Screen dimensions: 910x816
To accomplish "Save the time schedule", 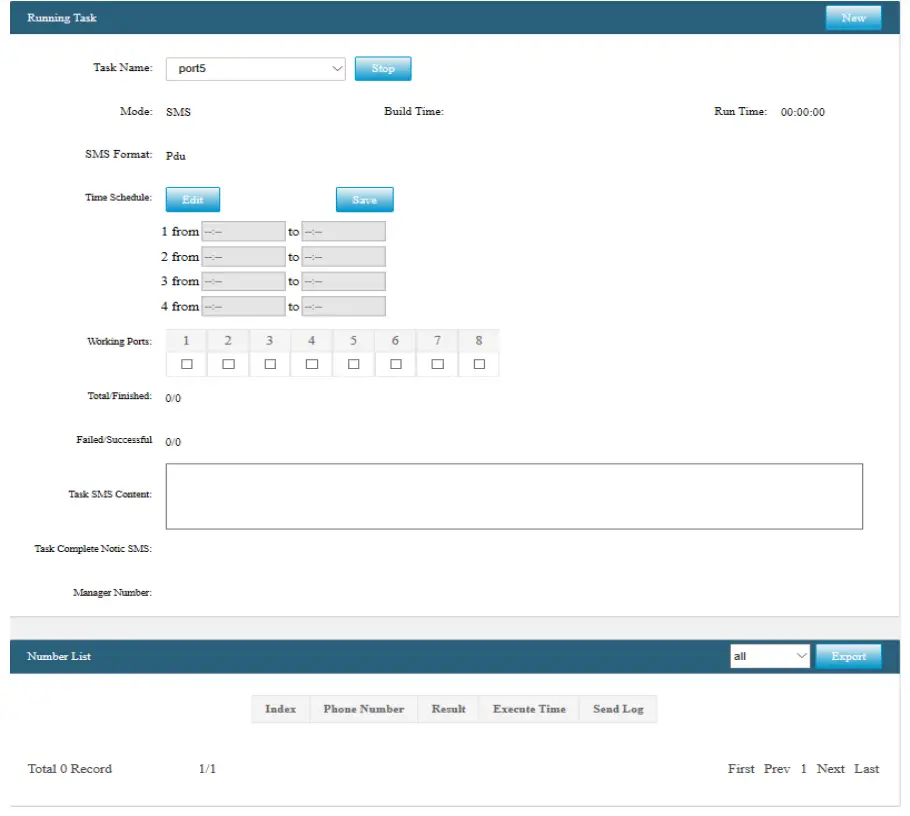I will (x=364, y=200).
